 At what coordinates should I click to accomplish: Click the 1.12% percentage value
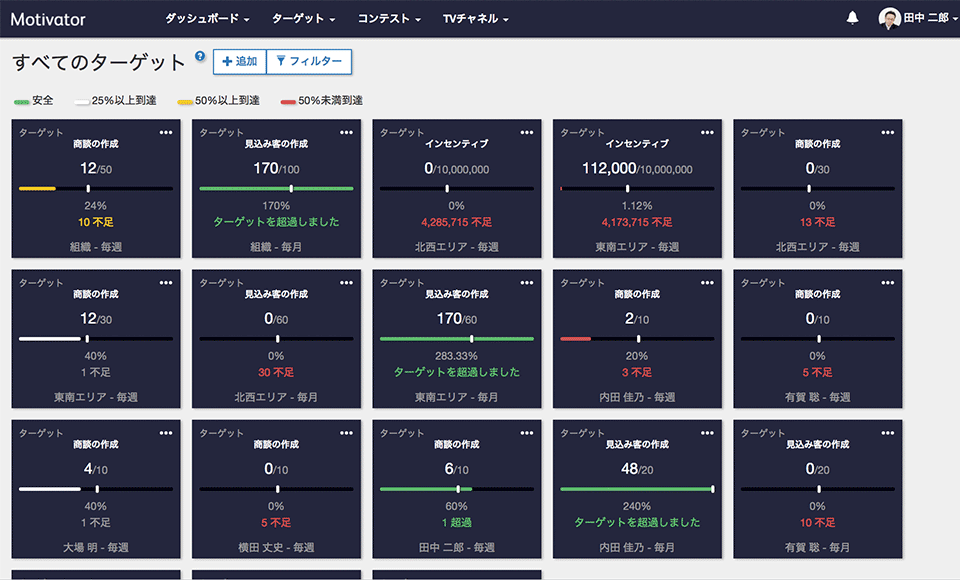pyautogui.click(x=637, y=206)
